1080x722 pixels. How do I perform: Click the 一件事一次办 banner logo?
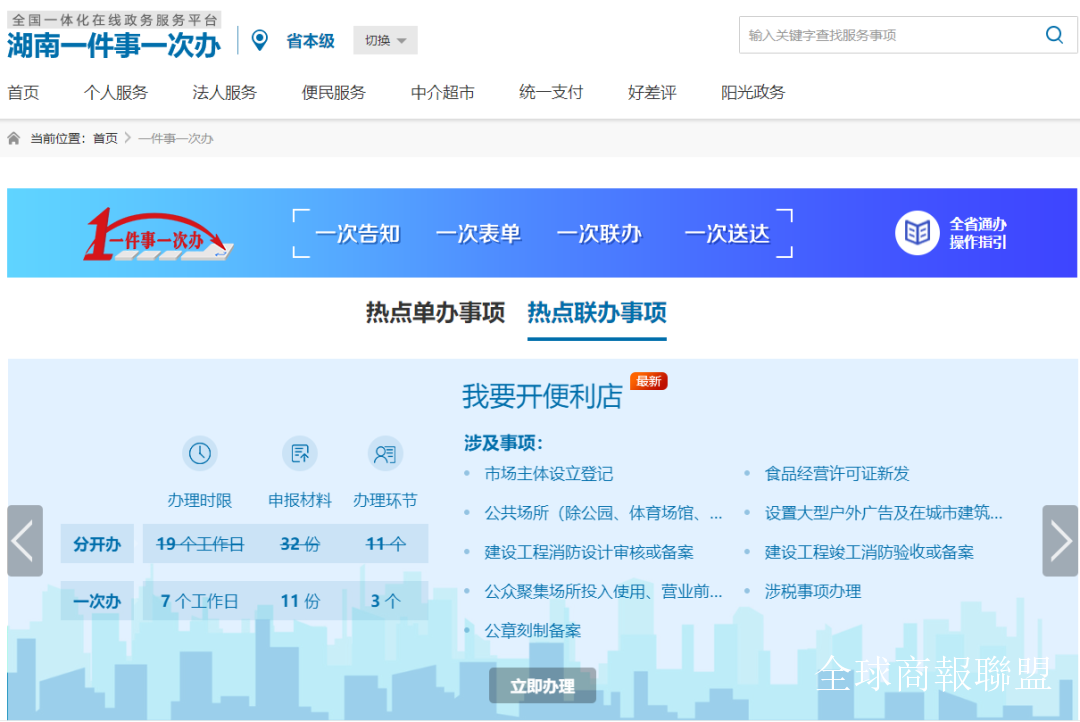pos(158,234)
